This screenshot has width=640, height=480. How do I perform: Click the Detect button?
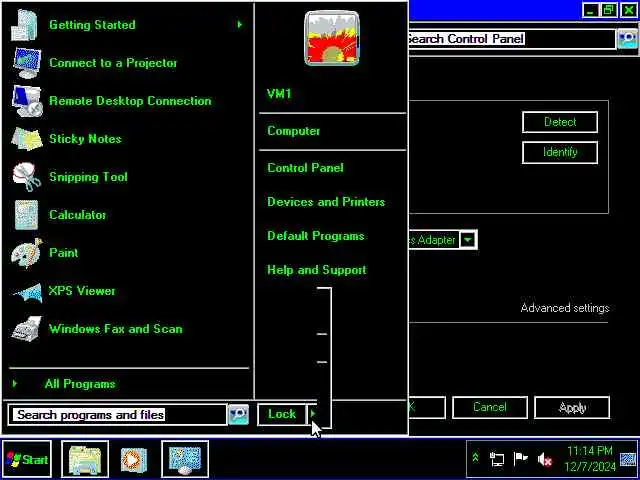(x=560, y=122)
